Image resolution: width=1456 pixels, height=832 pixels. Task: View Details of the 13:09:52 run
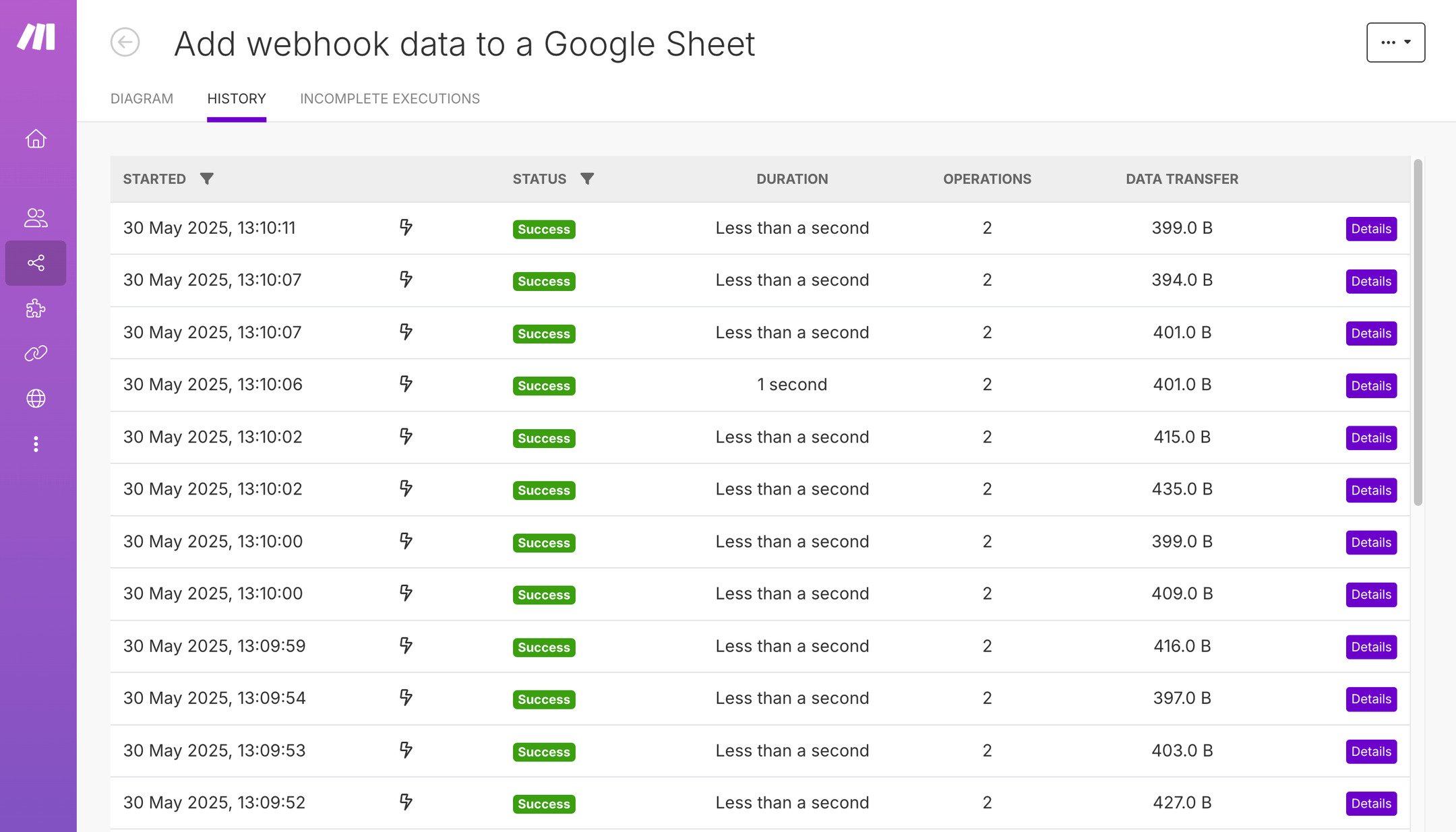tap(1371, 802)
